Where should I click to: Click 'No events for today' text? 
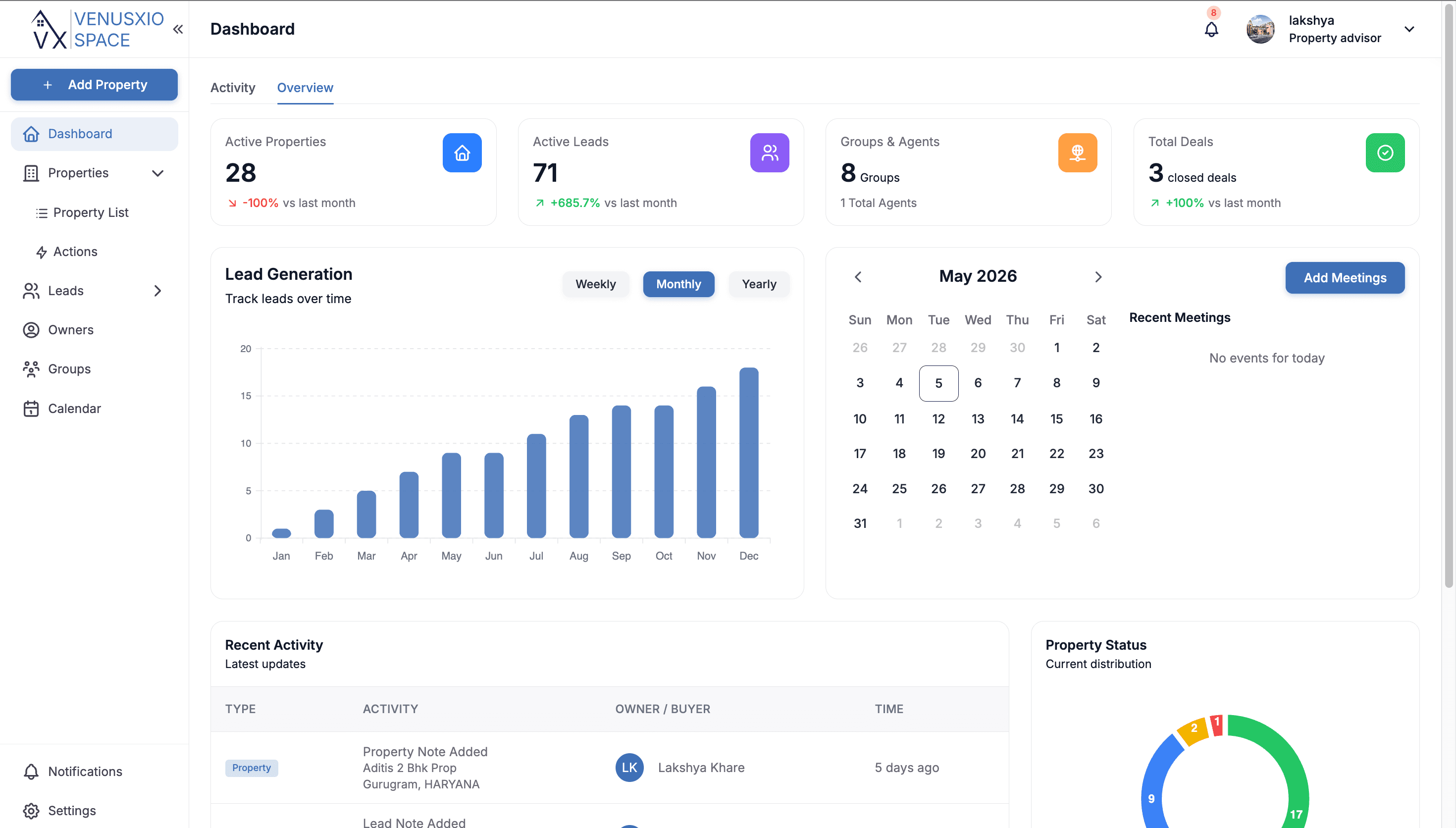[x=1267, y=358]
